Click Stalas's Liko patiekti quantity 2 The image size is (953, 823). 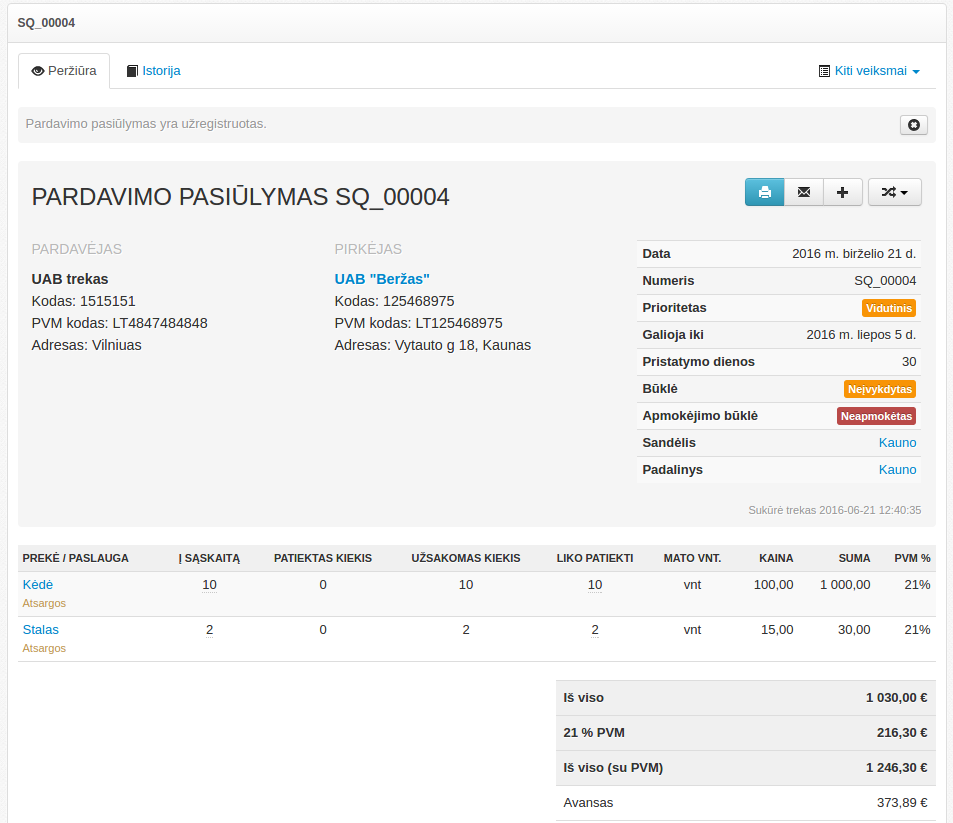coord(595,630)
